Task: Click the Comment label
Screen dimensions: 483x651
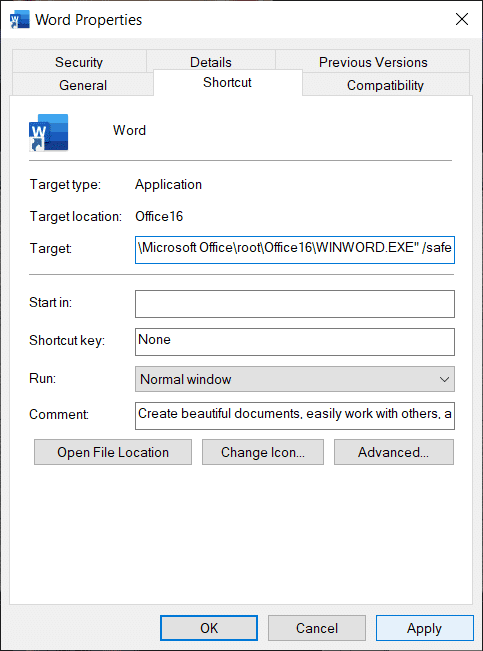Action: (59, 414)
